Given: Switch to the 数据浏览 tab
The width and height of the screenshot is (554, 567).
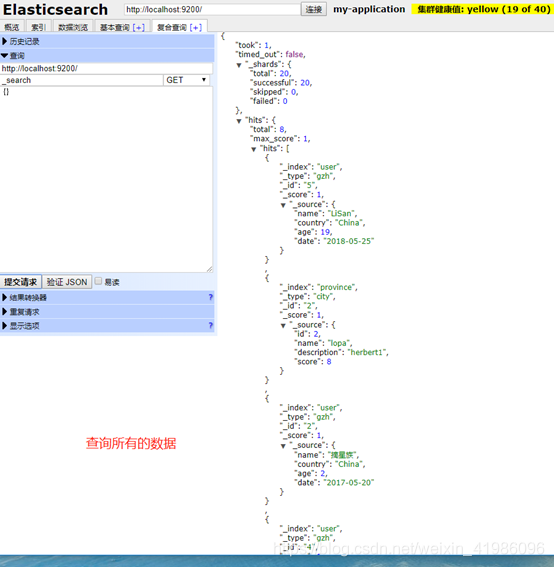Looking at the screenshot, I should pos(73,27).
